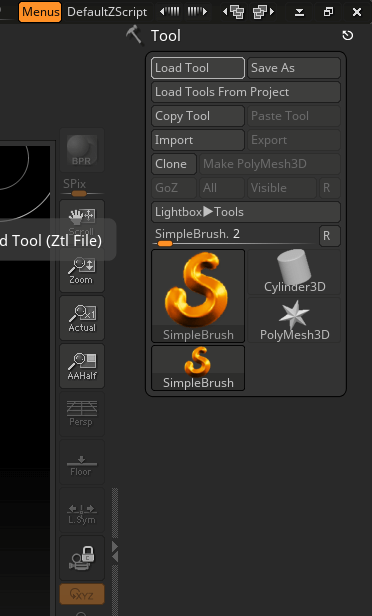Toggle the camera lock icon
Screen dimensions: 372x616
pos(82,557)
